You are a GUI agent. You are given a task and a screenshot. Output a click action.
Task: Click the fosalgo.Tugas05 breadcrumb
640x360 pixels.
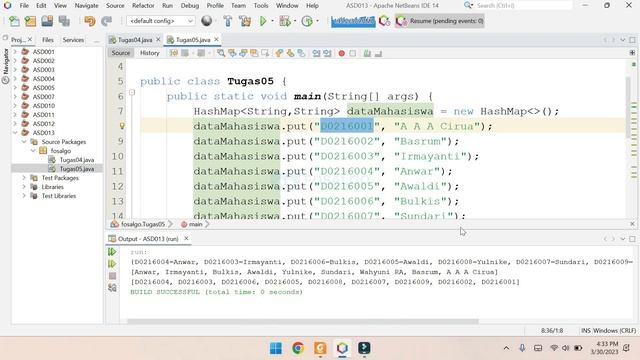[x=143, y=224]
